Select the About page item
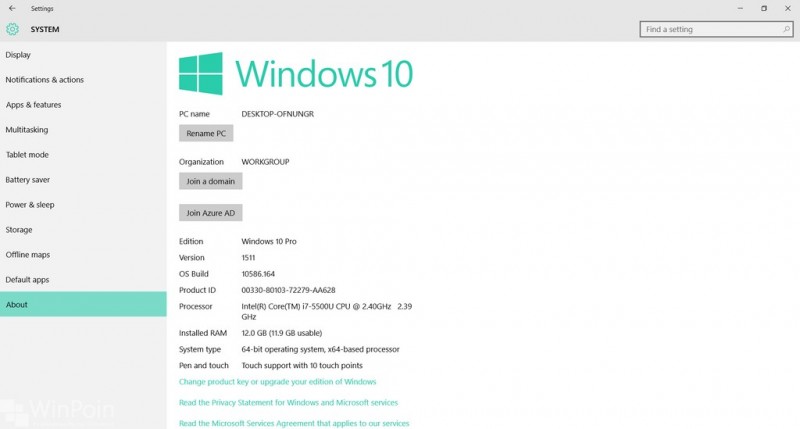 [x=83, y=304]
